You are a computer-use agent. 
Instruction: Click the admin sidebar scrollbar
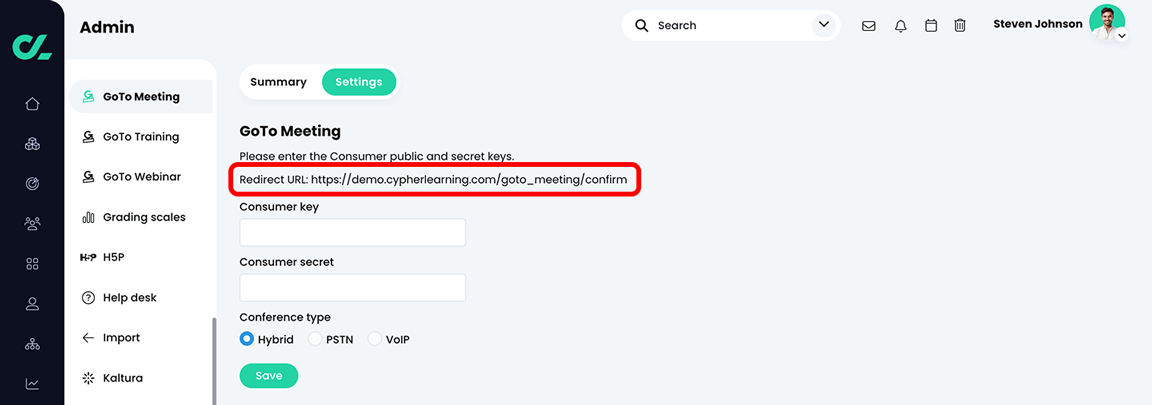point(214,360)
